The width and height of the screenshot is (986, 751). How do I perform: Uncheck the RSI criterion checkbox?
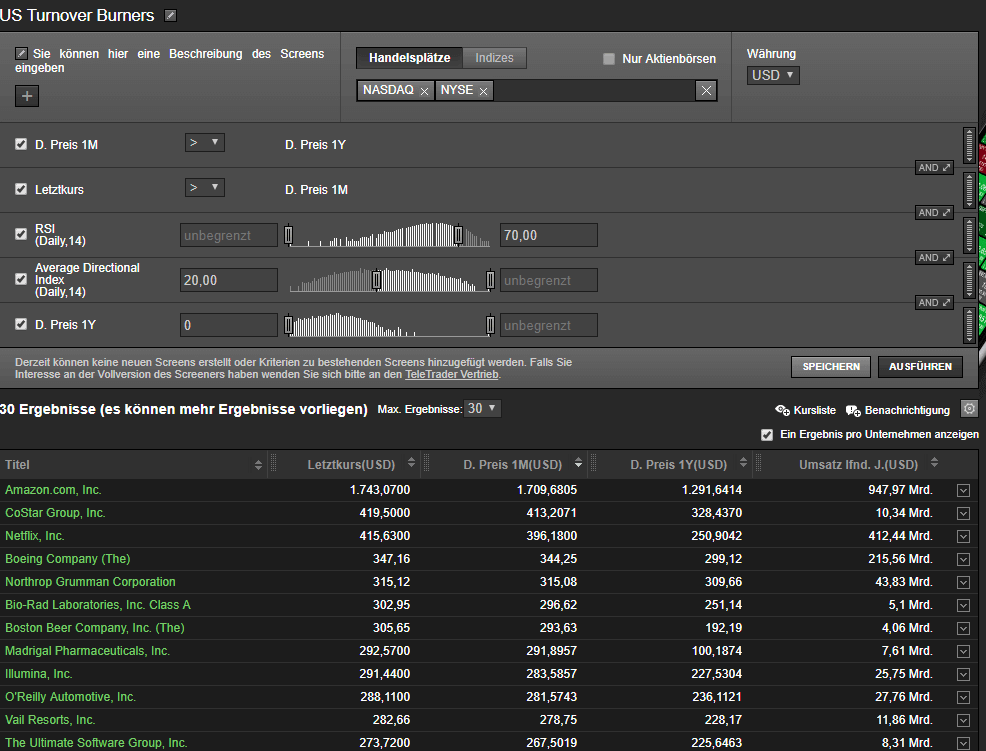[21, 234]
